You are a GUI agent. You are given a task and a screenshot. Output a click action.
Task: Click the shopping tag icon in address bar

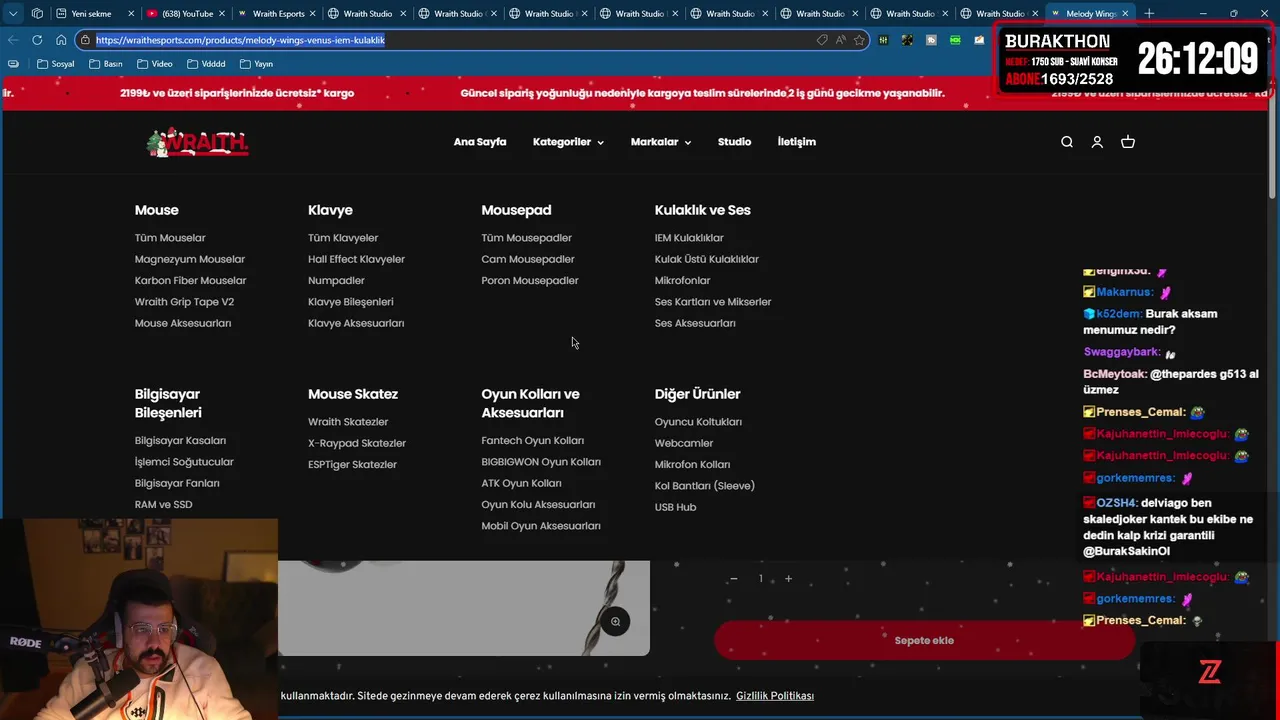click(822, 40)
